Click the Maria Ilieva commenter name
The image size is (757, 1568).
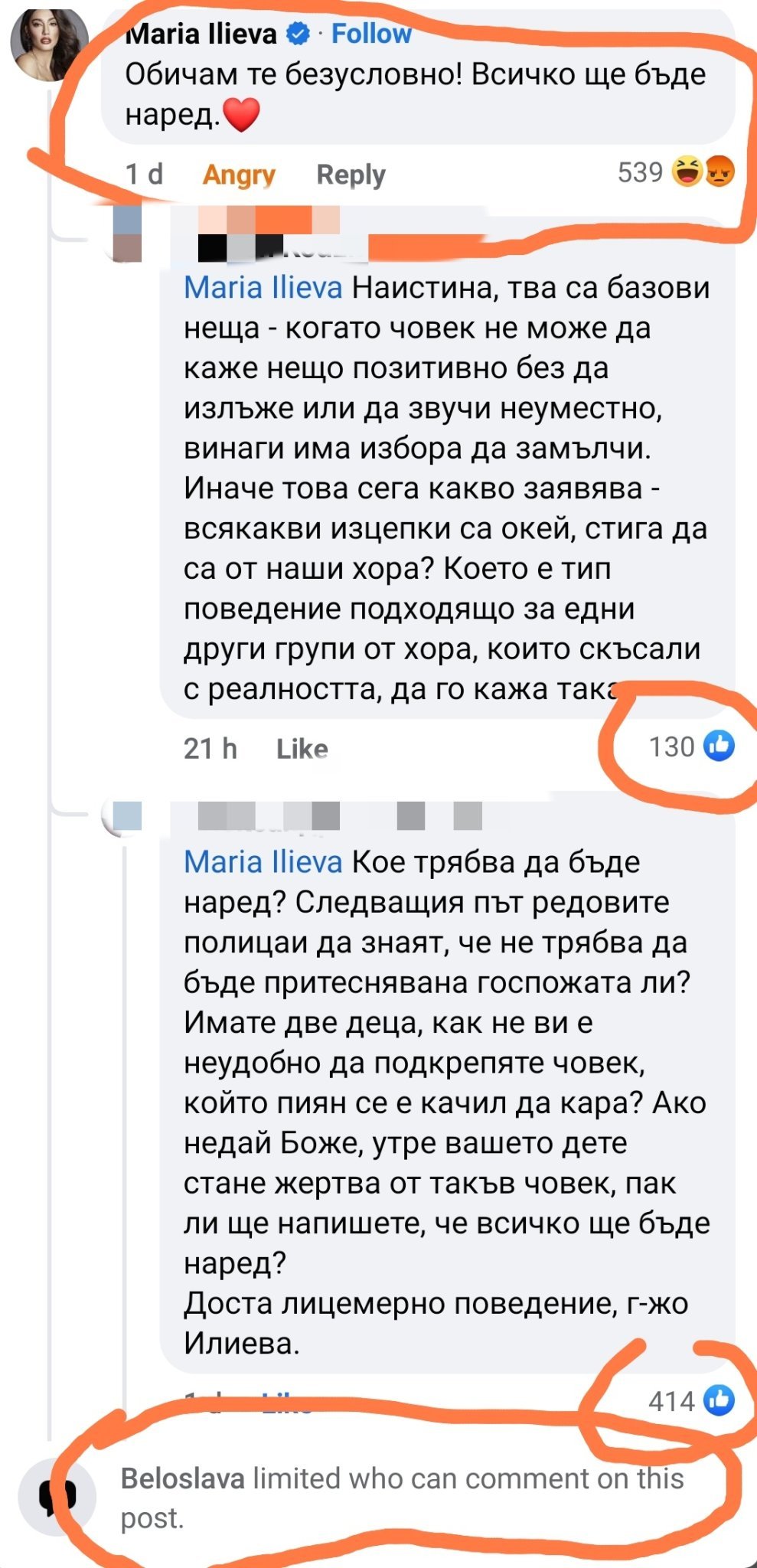(201, 34)
